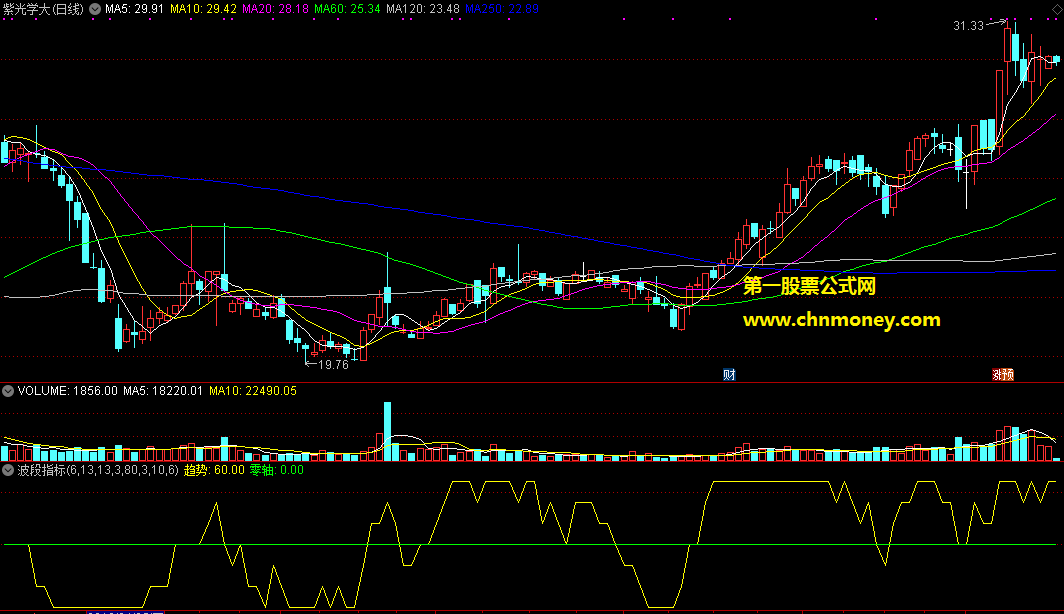Click the 趋势: 60.00 value label
Viewport: 1064px width, 614px height.
tap(214, 470)
